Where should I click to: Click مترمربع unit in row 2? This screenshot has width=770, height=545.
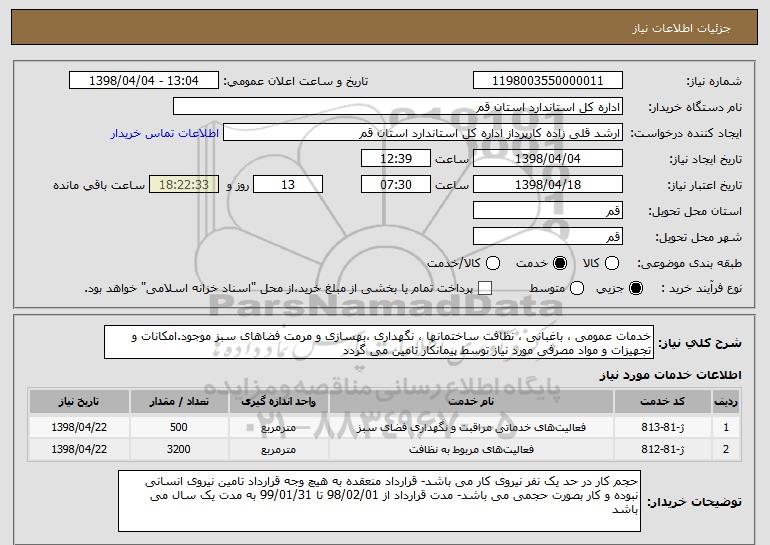click(x=278, y=450)
